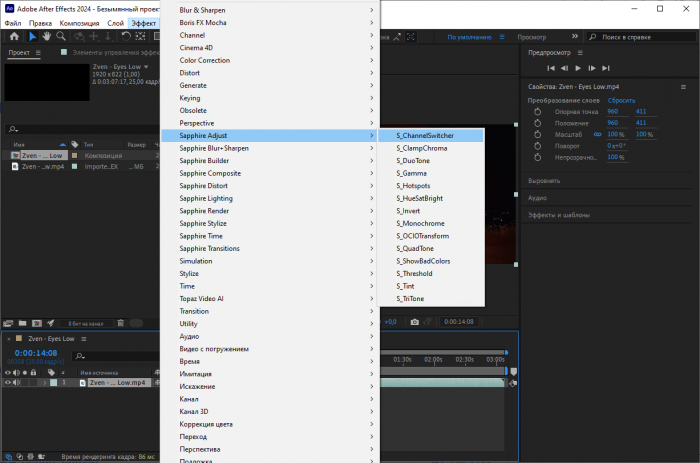Click the trash icon in the Project panel
The image size is (700, 463).
120,323
